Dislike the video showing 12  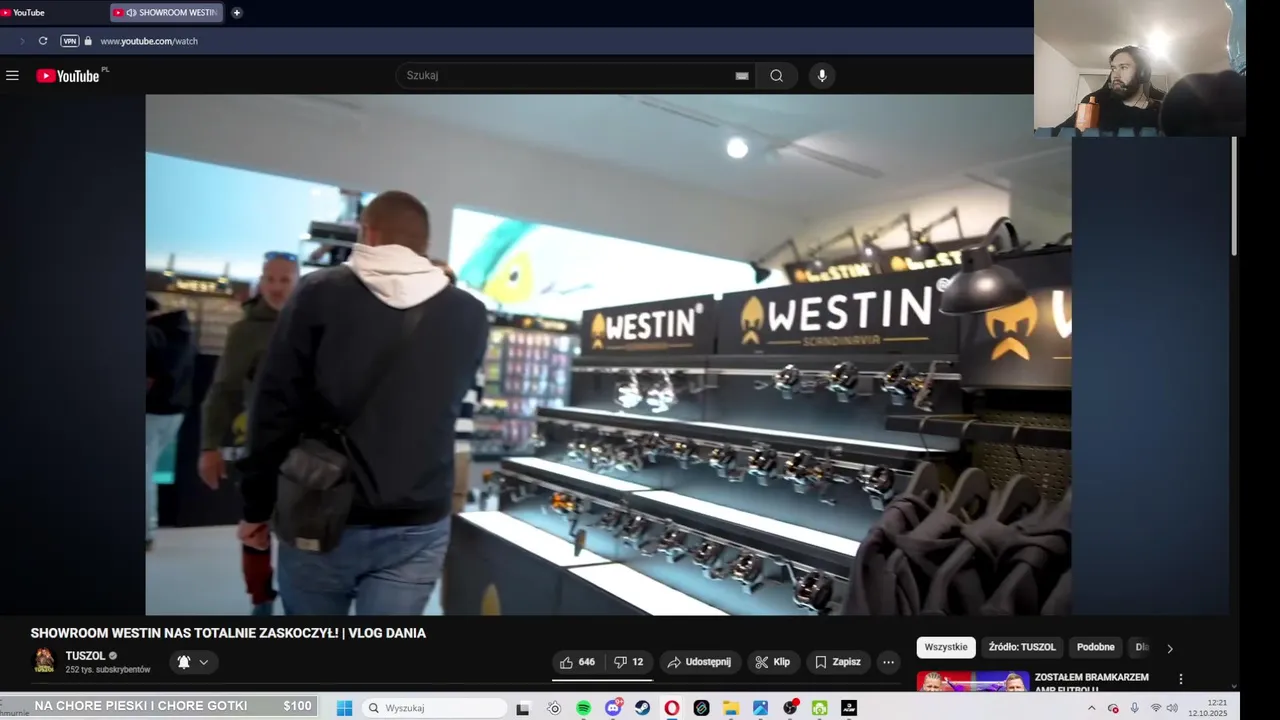click(629, 662)
